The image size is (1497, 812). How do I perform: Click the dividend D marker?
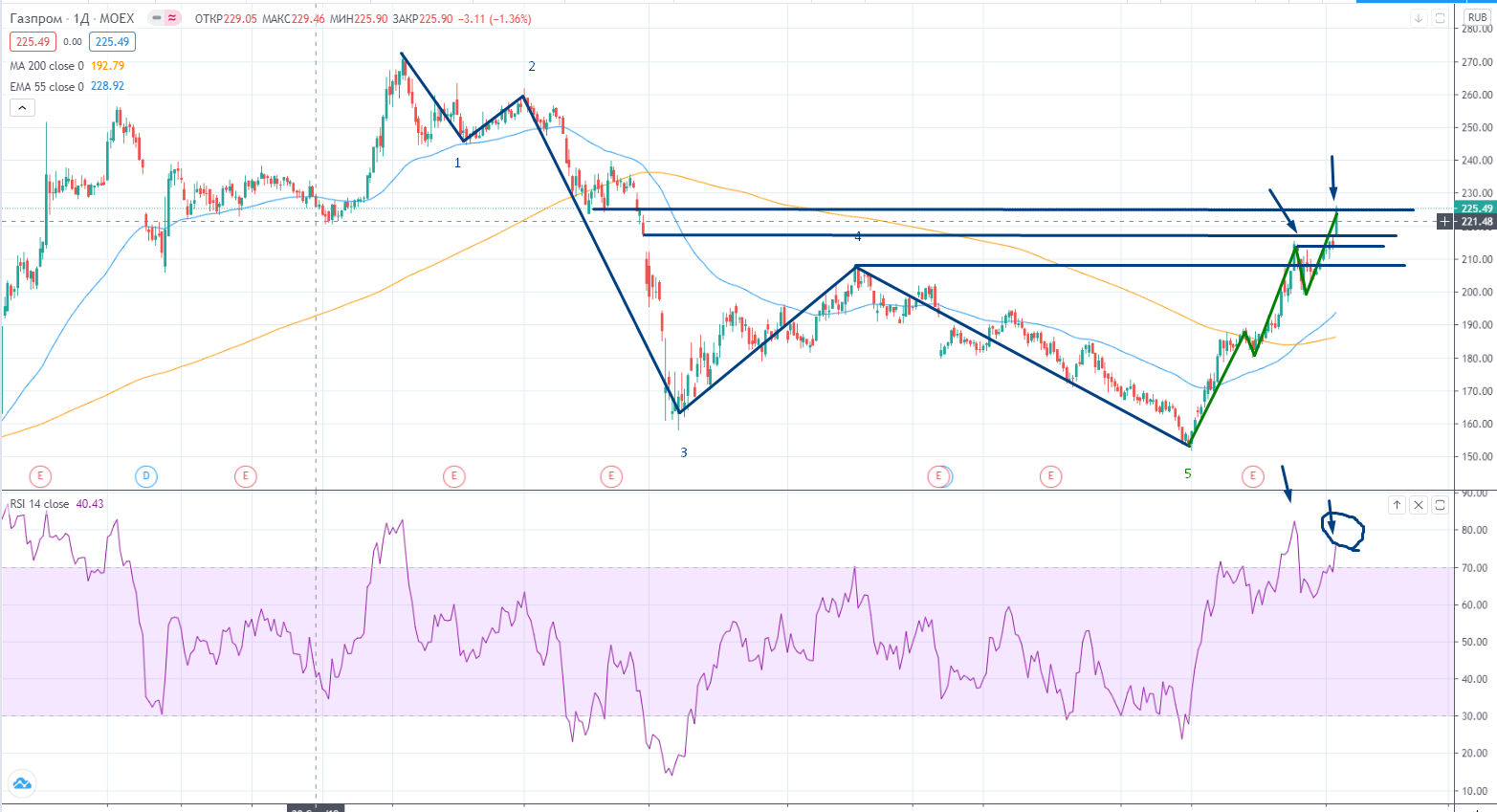tap(145, 475)
